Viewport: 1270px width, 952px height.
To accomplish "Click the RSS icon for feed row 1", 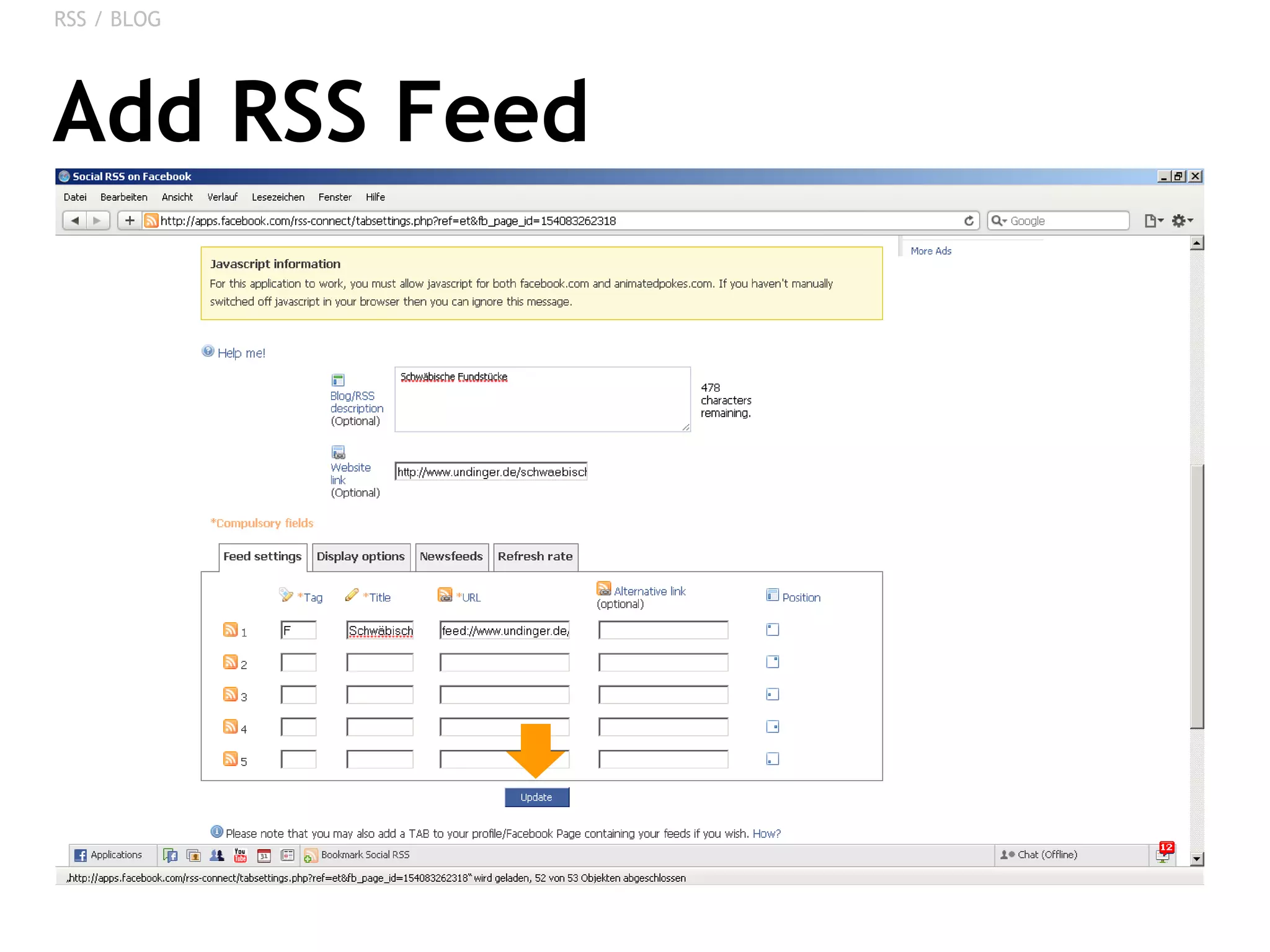I will 230,630.
